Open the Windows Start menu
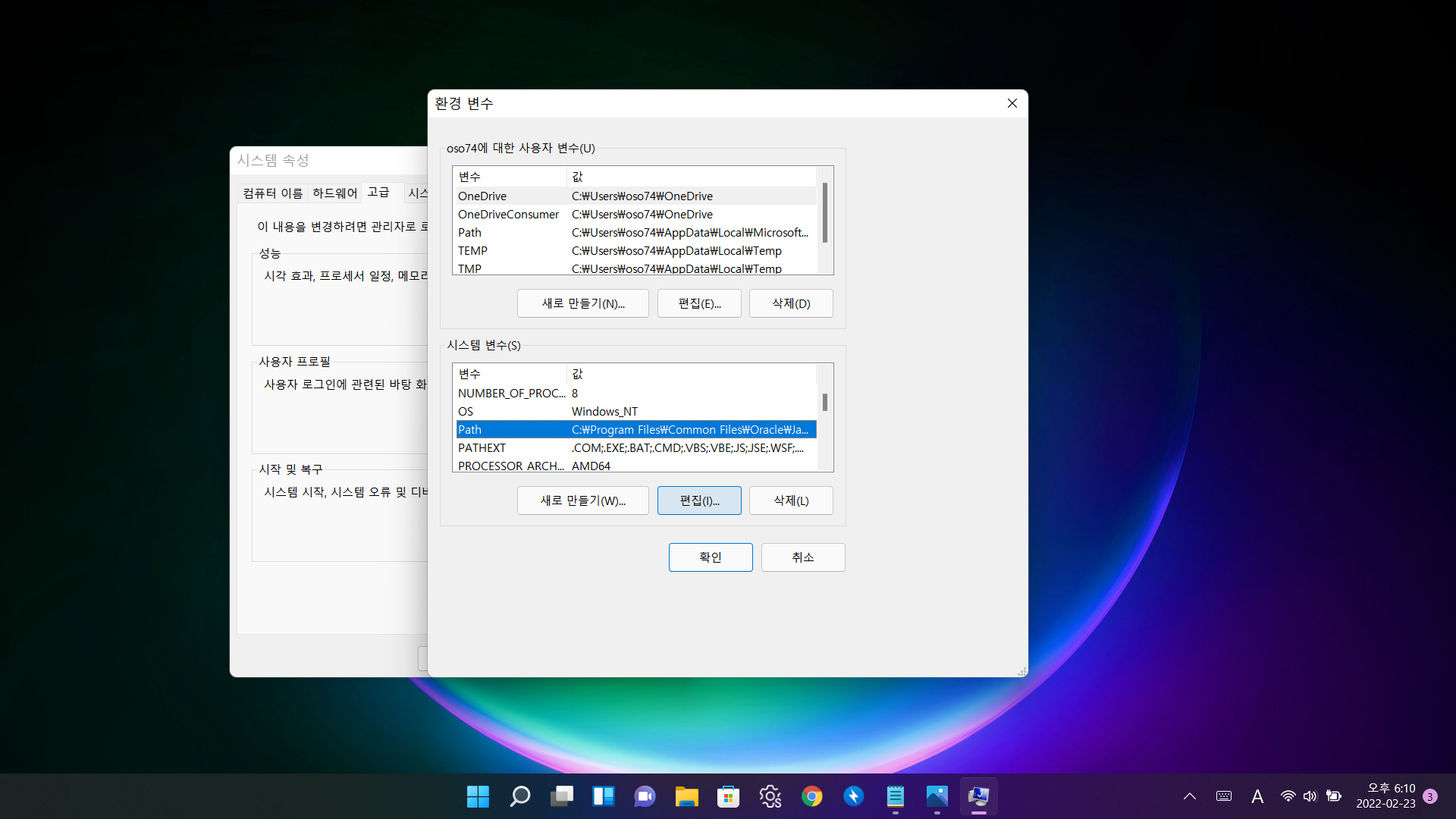Screen dimensions: 1456x819 coord(478,796)
